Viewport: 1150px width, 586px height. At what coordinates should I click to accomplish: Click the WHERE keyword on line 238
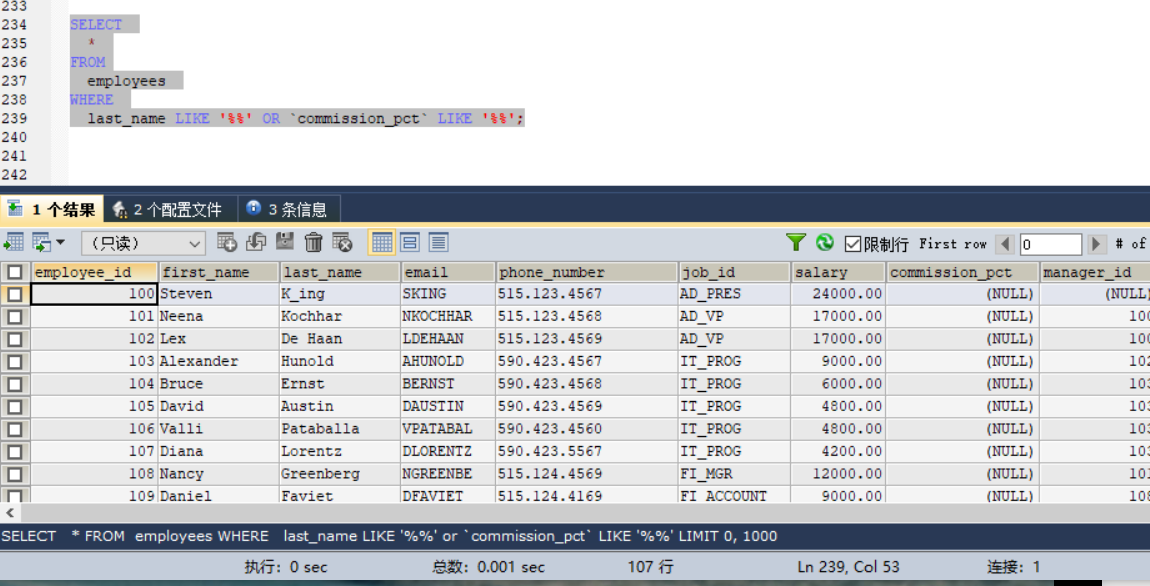pos(92,100)
